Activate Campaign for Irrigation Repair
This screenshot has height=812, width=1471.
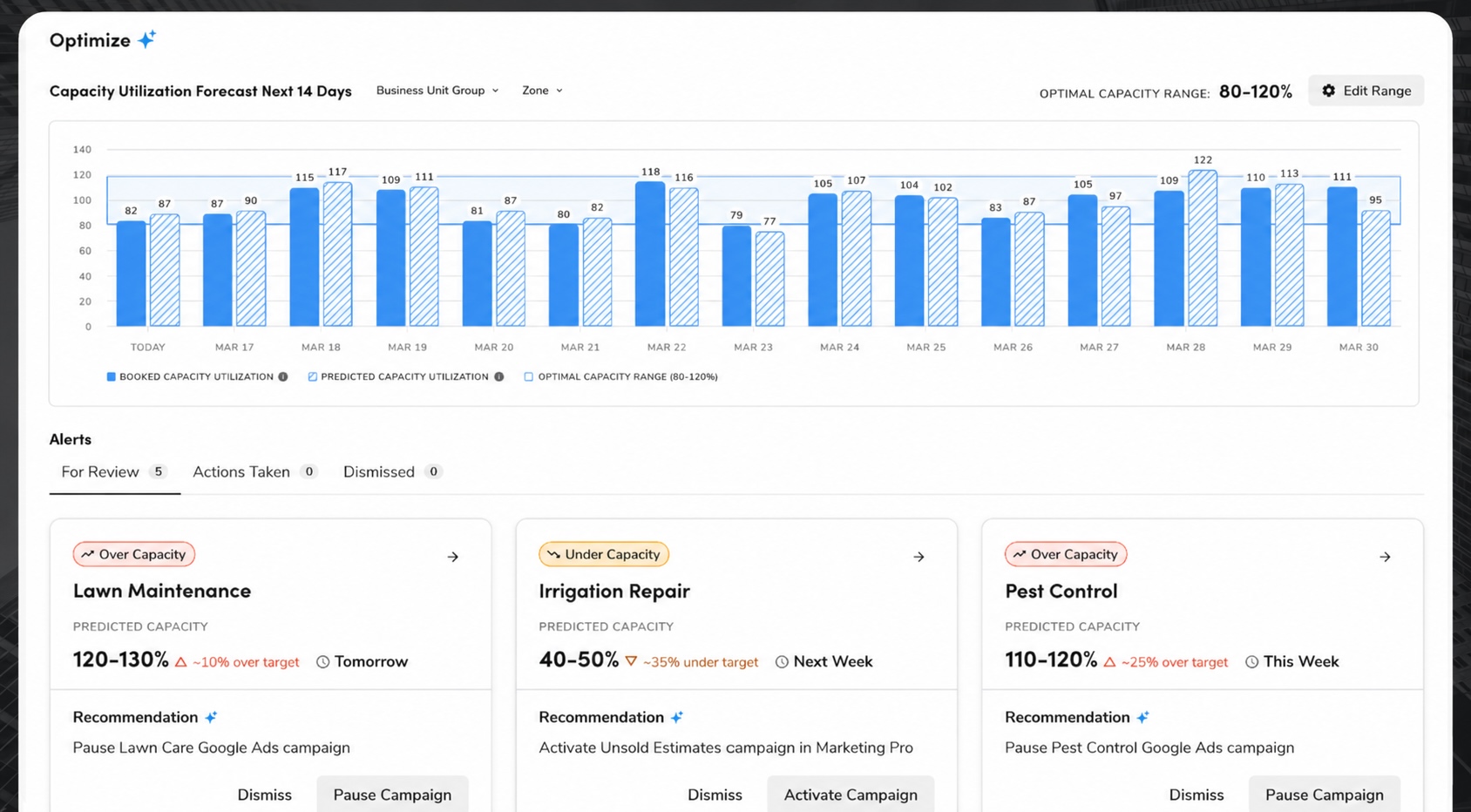(851, 795)
